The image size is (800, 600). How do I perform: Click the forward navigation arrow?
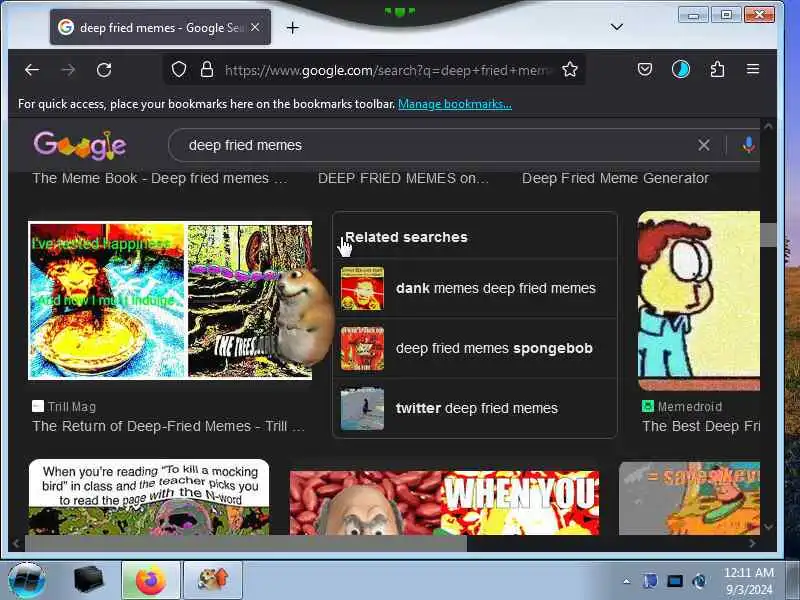coord(68,70)
